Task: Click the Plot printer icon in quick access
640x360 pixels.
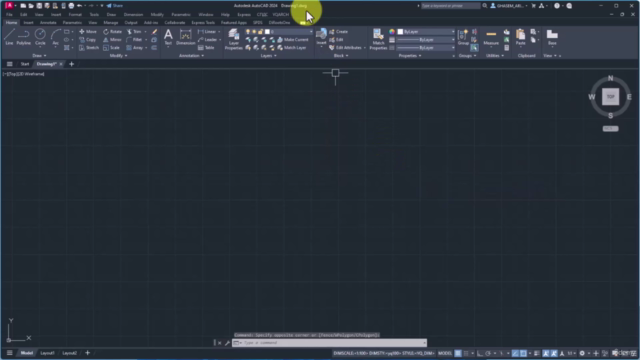Action: click(71, 6)
